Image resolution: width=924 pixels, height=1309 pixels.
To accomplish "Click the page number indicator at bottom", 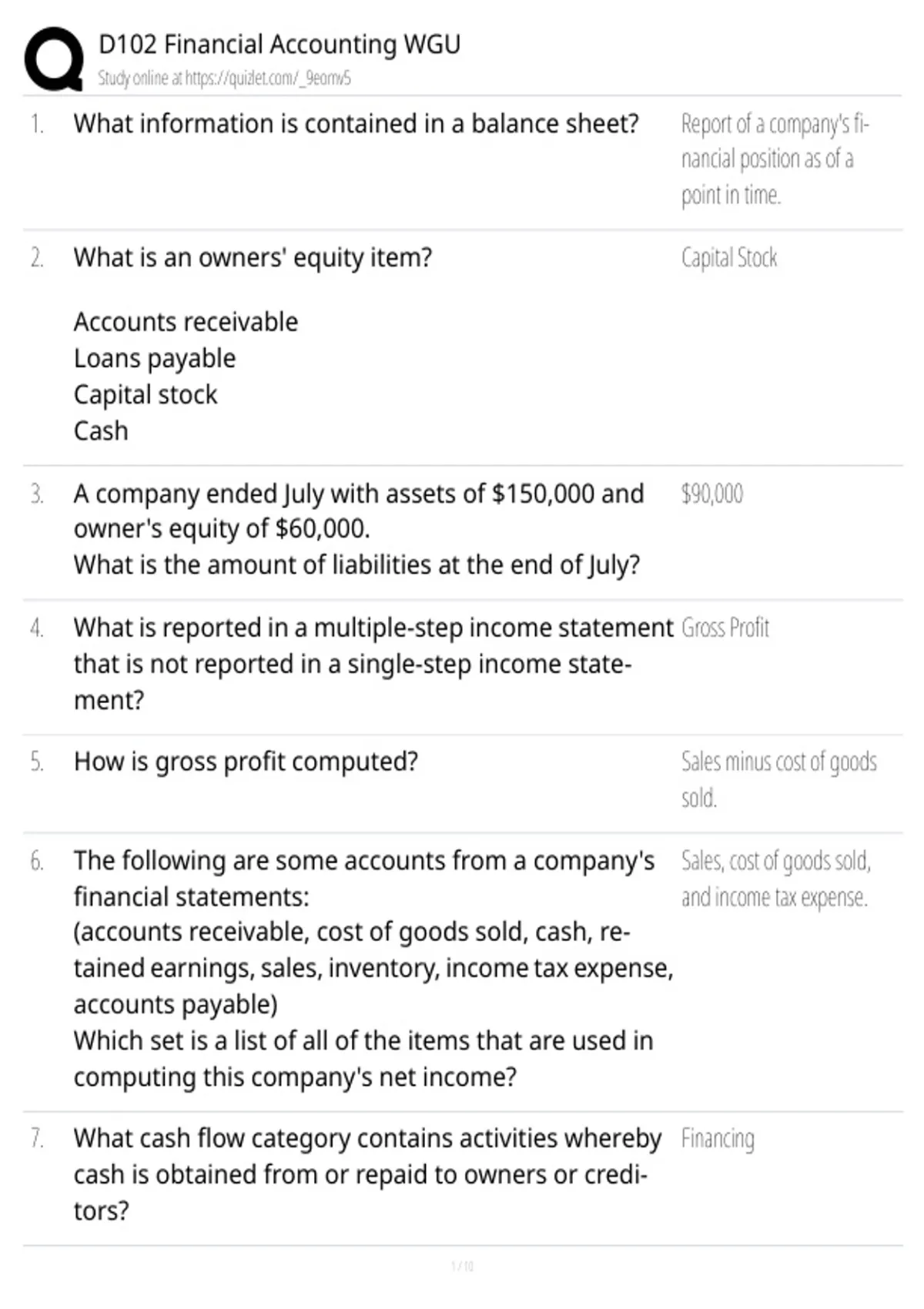I will tap(462, 1266).
